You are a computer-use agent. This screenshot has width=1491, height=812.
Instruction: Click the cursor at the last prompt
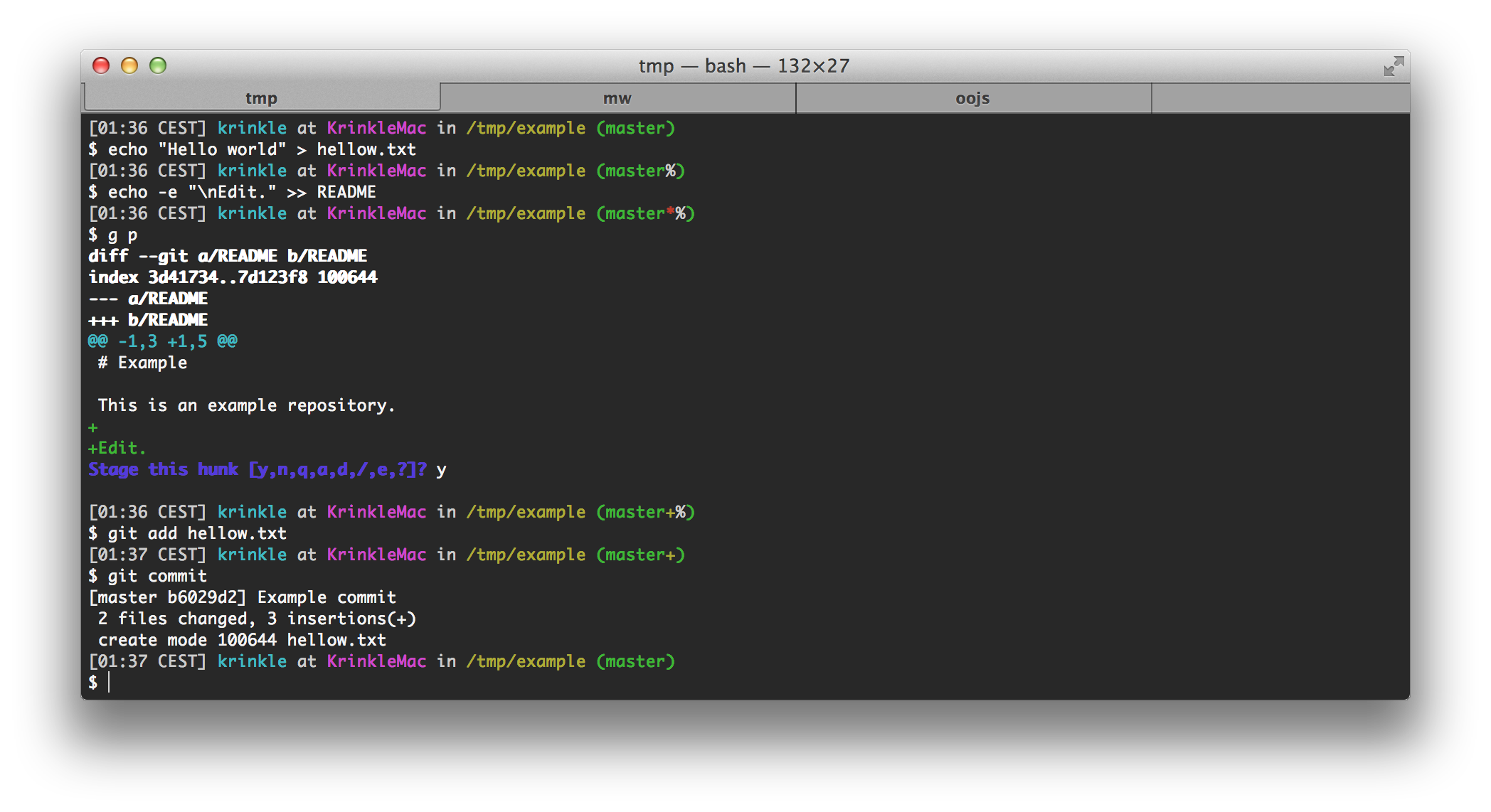[109, 683]
